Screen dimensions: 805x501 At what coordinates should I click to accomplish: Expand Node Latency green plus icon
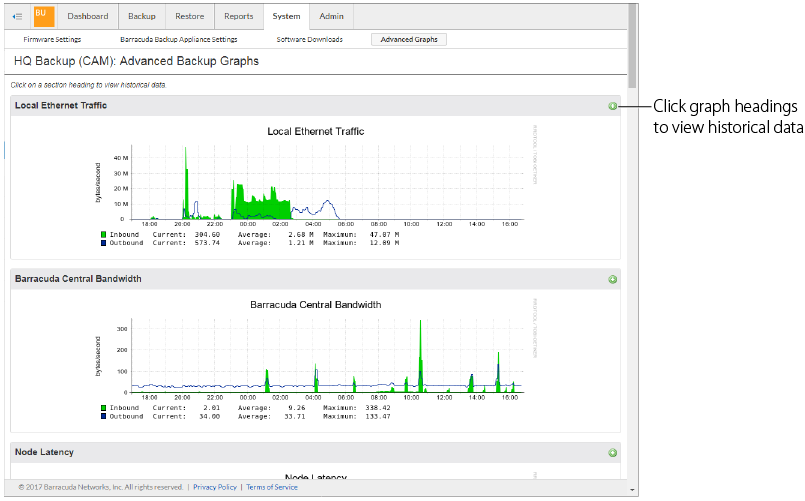pos(612,453)
